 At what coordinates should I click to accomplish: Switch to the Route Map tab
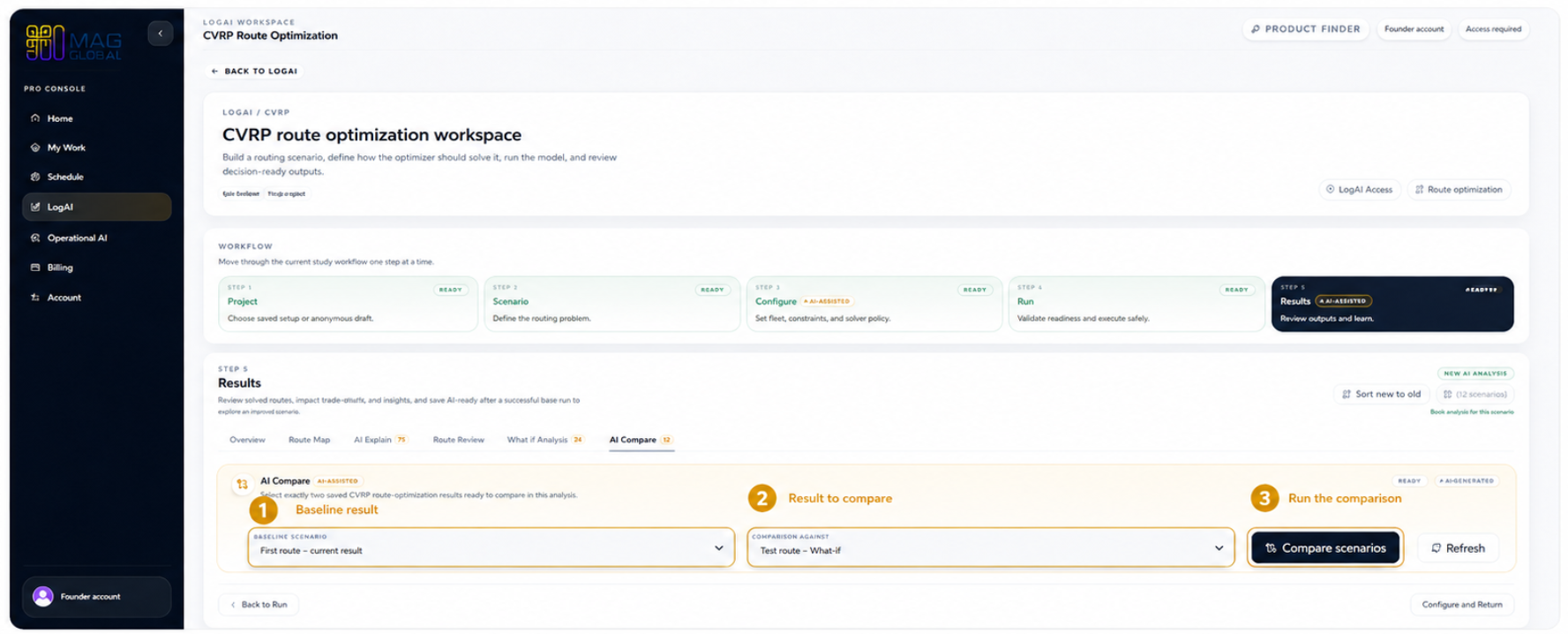point(309,440)
